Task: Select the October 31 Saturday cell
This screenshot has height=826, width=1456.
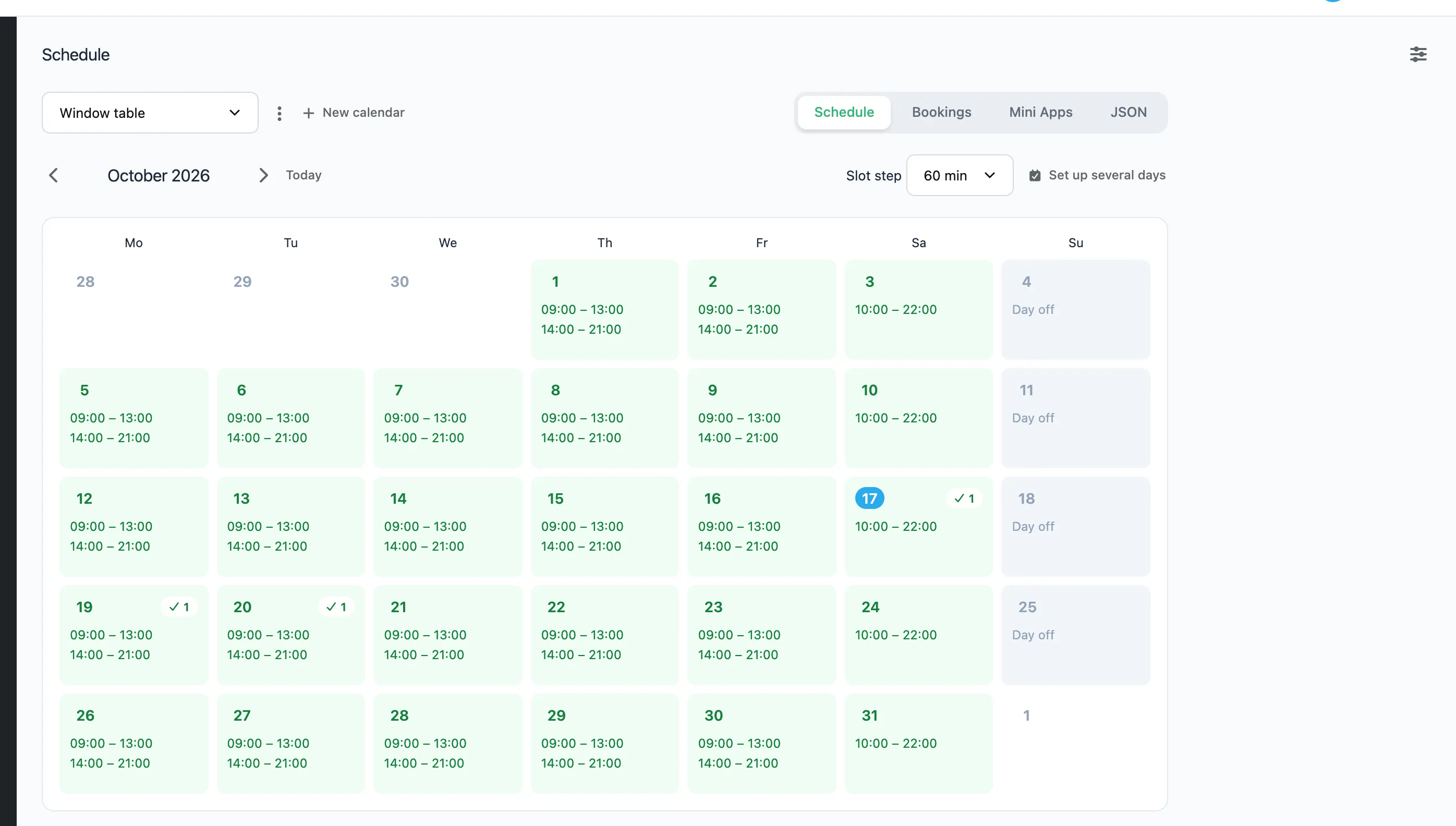Action: (x=919, y=743)
